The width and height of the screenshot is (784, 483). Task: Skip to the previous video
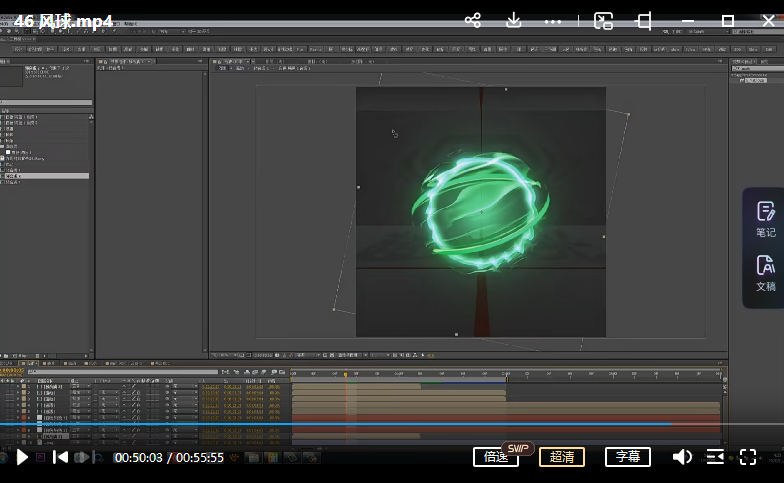click(x=60, y=457)
